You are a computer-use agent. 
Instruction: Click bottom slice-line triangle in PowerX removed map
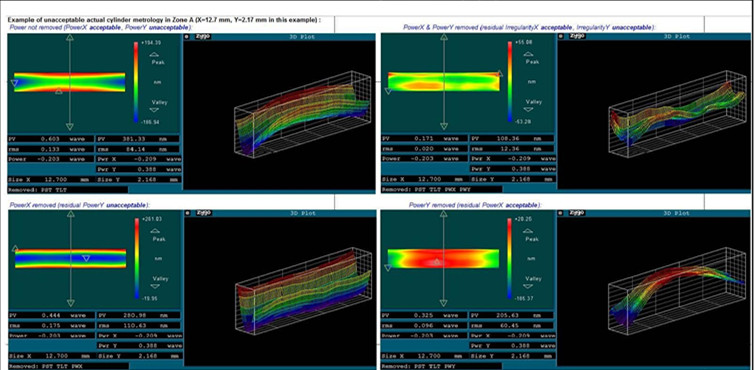click(70, 303)
